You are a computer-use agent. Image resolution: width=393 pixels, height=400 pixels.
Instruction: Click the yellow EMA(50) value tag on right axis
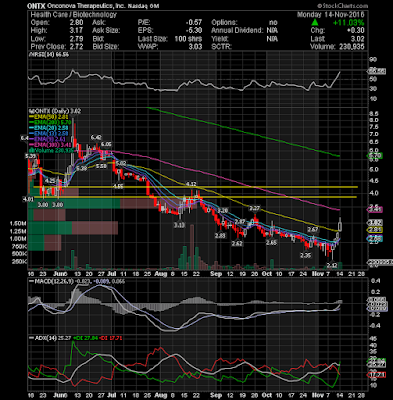[x=375, y=230]
